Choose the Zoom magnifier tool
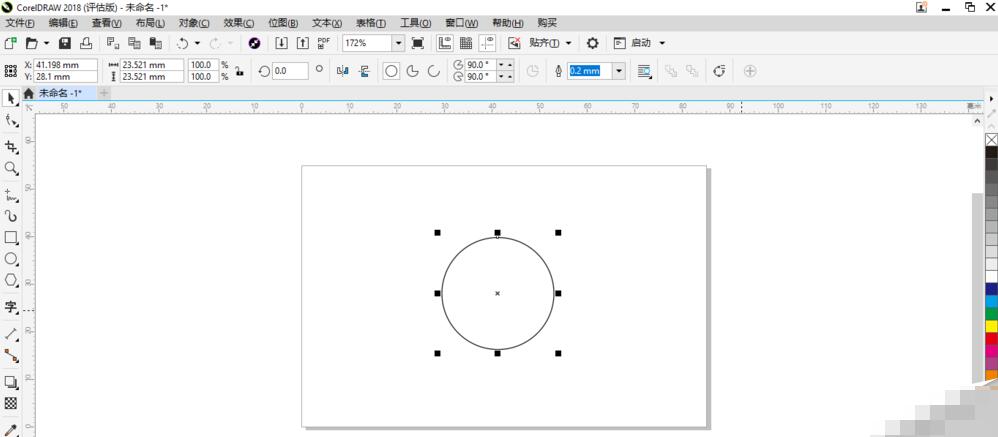 (x=11, y=169)
